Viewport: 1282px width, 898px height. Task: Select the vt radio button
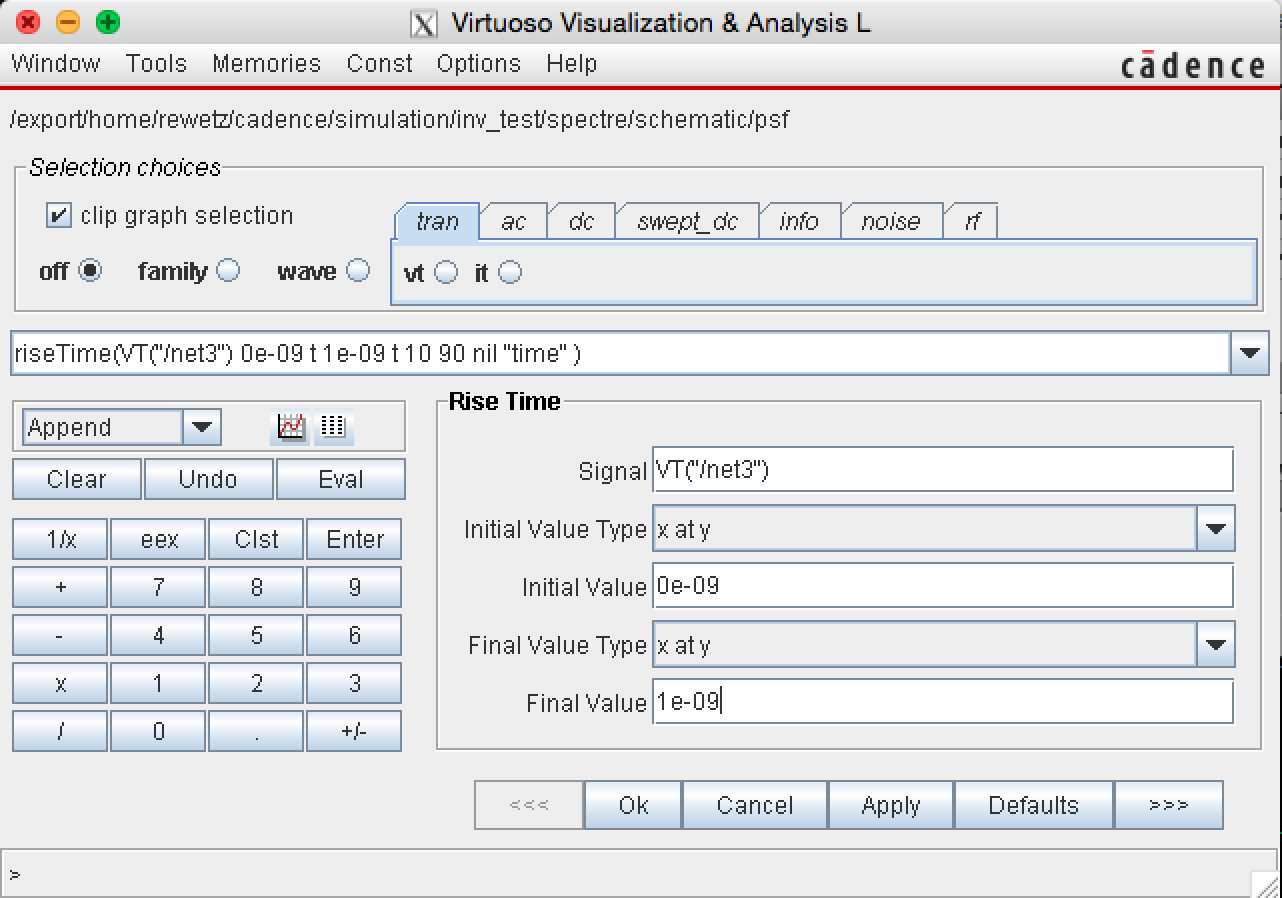click(x=446, y=272)
